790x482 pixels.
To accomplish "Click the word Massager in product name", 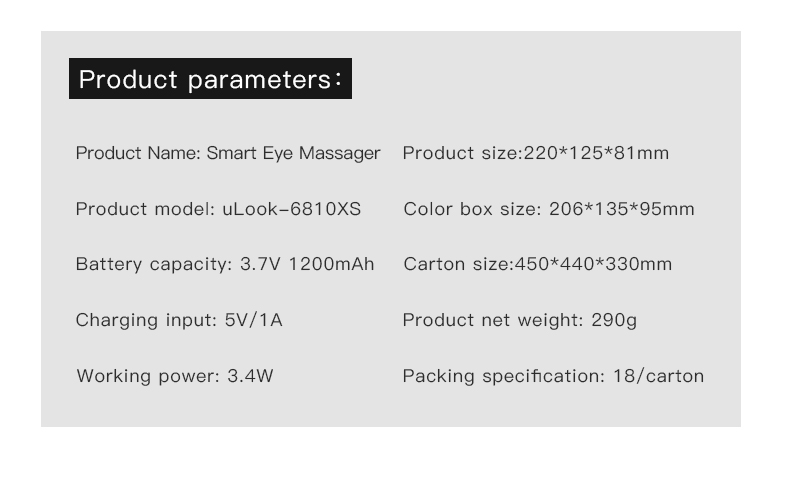I will click(x=340, y=153).
